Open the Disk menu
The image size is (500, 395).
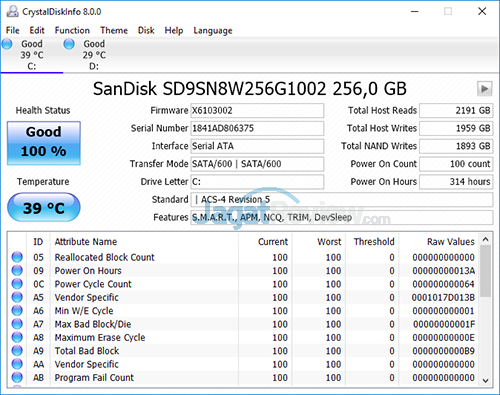pos(146,30)
